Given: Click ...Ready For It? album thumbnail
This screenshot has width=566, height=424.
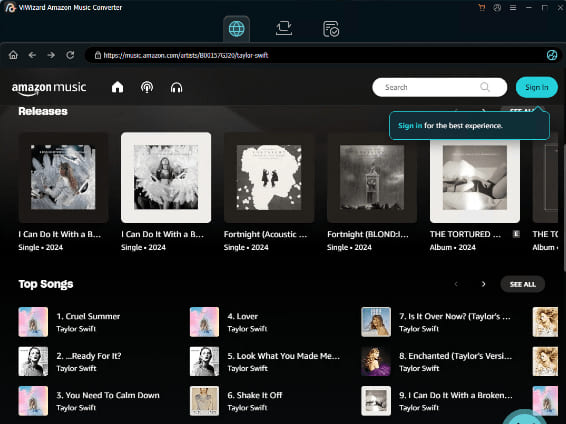Looking at the screenshot, I should [x=33, y=361].
